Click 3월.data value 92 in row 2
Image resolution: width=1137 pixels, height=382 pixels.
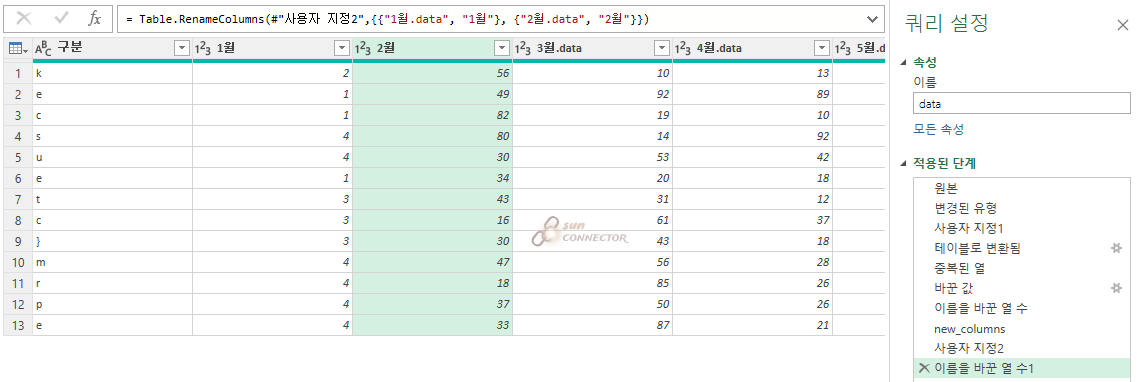pyautogui.click(x=593, y=94)
